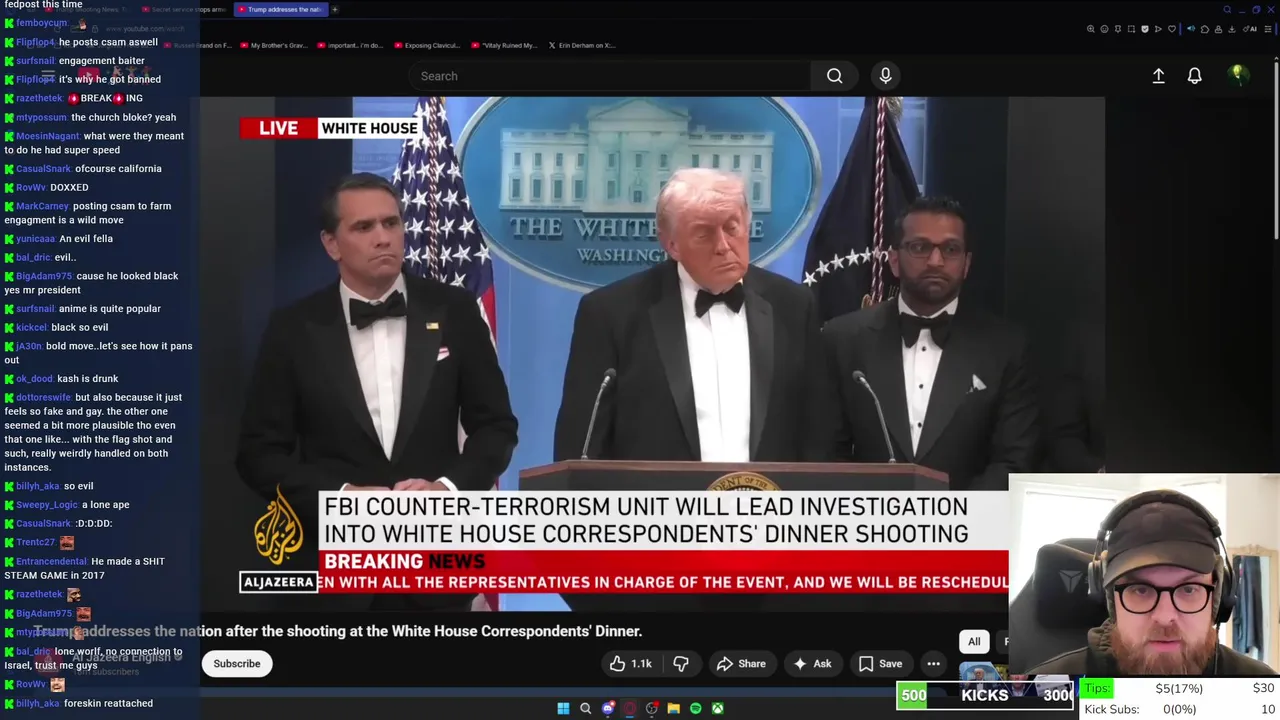This screenshot has width=1280, height=720.
Task: Open 'Erin Derham on X' bookmark
Action: point(581,45)
